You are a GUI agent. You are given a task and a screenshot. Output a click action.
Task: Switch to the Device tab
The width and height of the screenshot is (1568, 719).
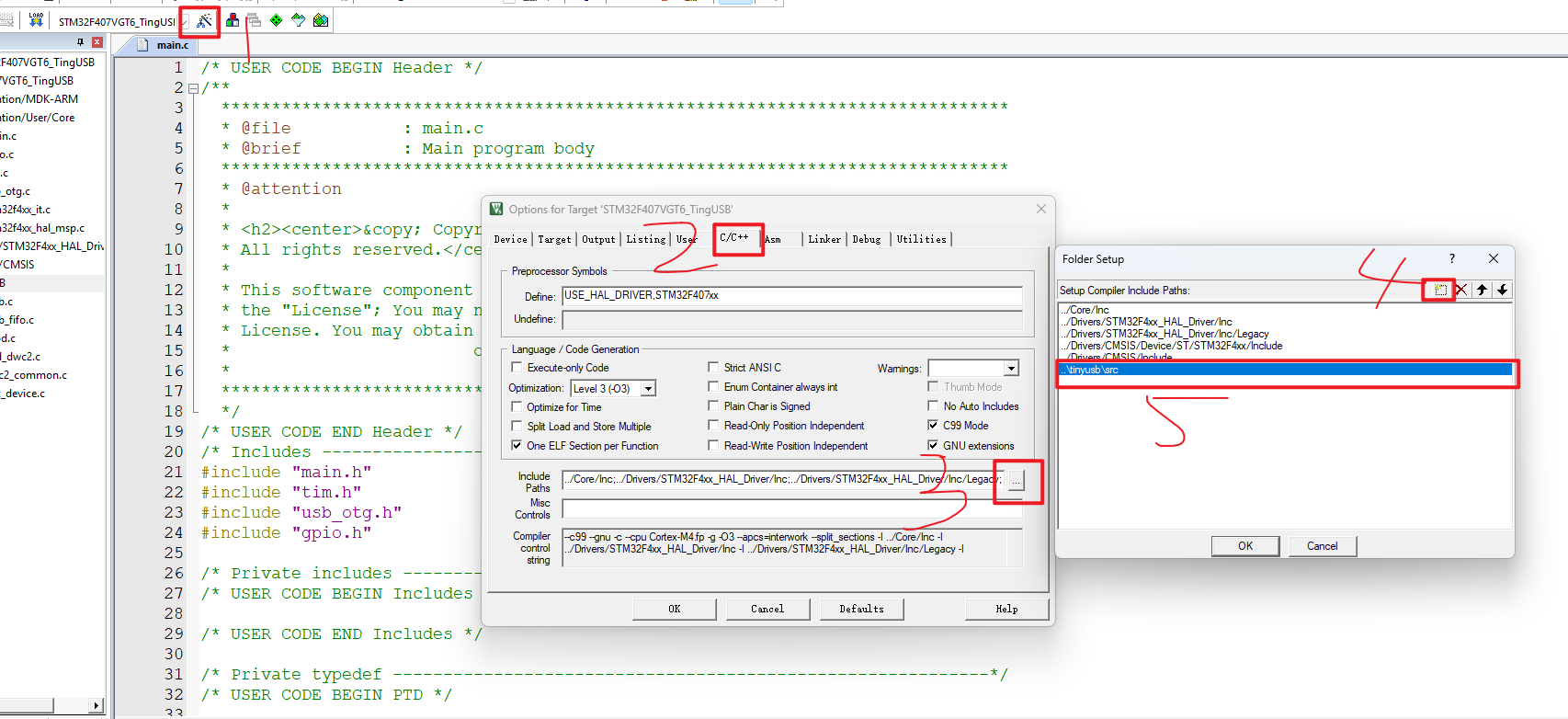tap(510, 239)
